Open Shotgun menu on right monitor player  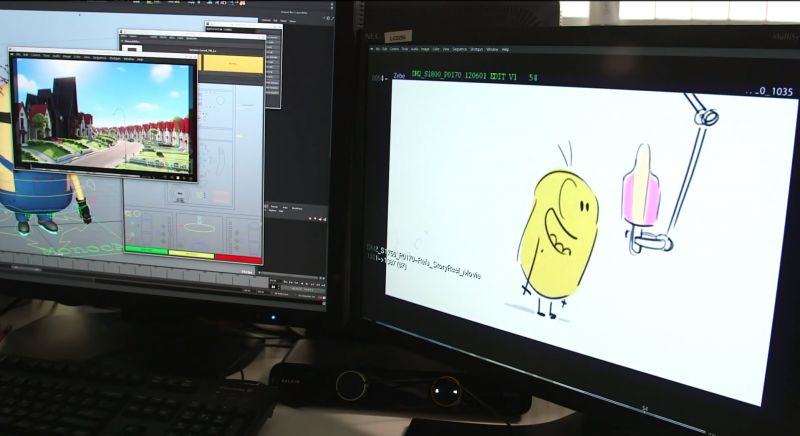pos(477,49)
